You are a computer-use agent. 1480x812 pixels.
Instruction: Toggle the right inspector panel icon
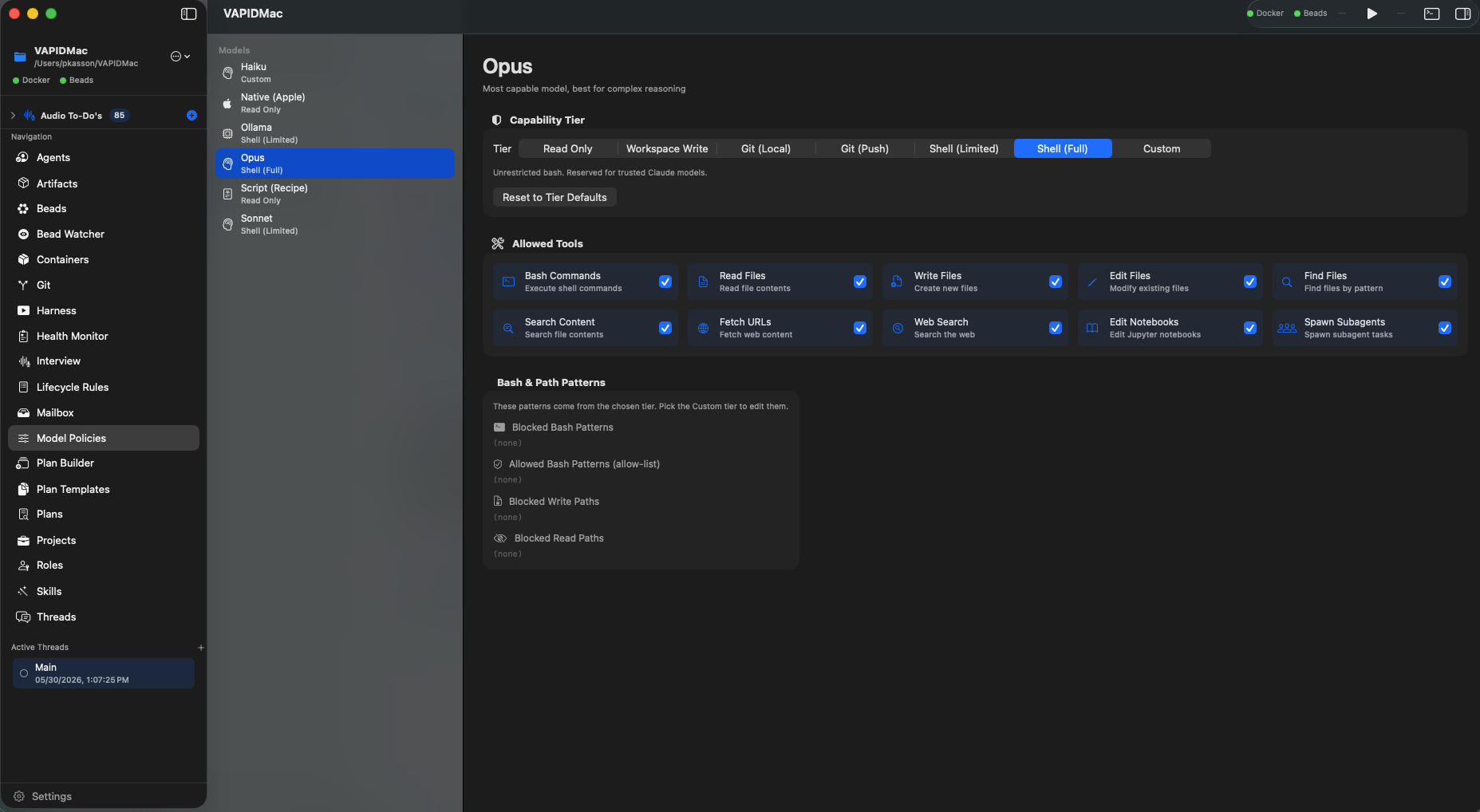click(x=1463, y=14)
